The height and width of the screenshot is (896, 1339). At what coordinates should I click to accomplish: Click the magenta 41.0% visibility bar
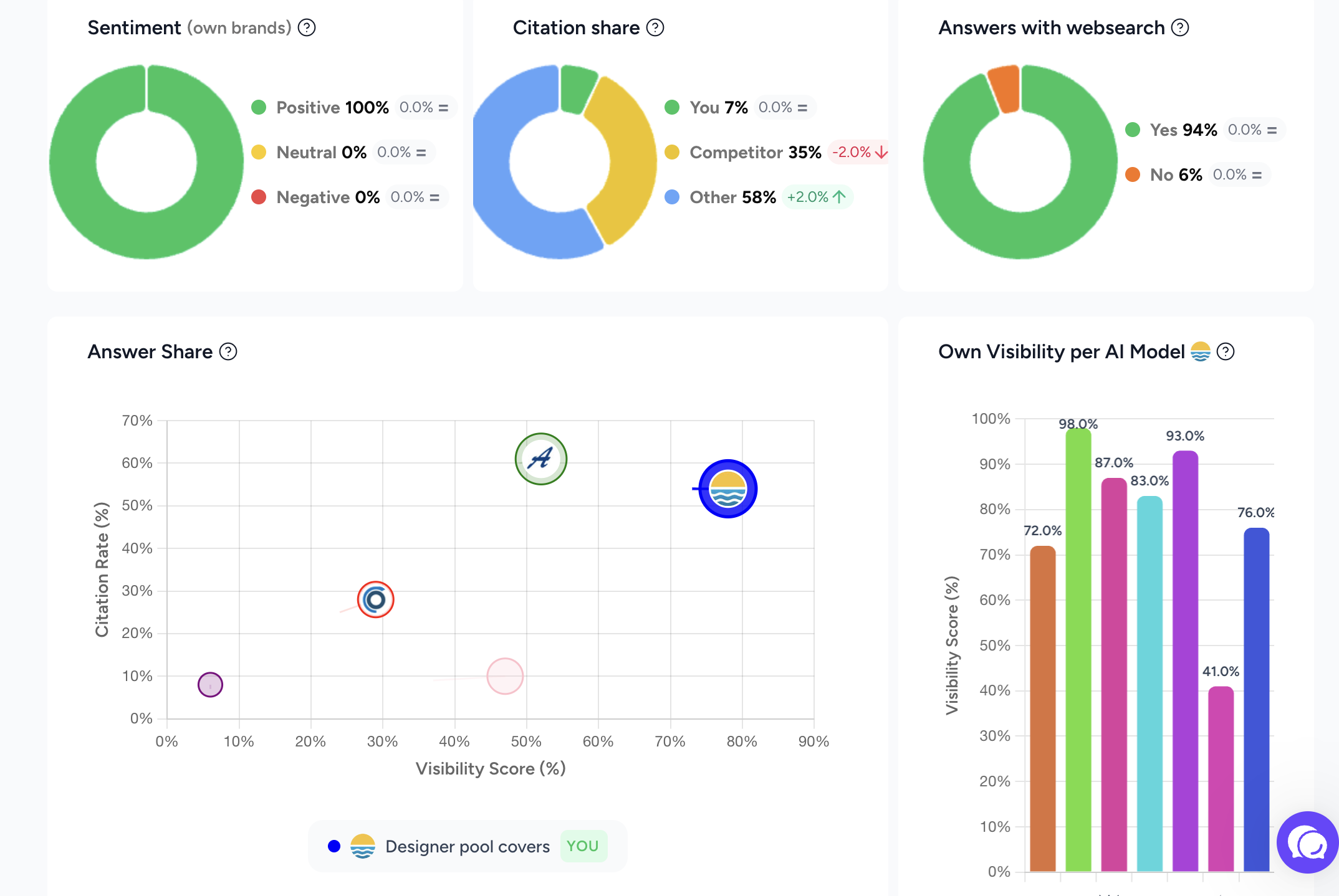click(1221, 779)
